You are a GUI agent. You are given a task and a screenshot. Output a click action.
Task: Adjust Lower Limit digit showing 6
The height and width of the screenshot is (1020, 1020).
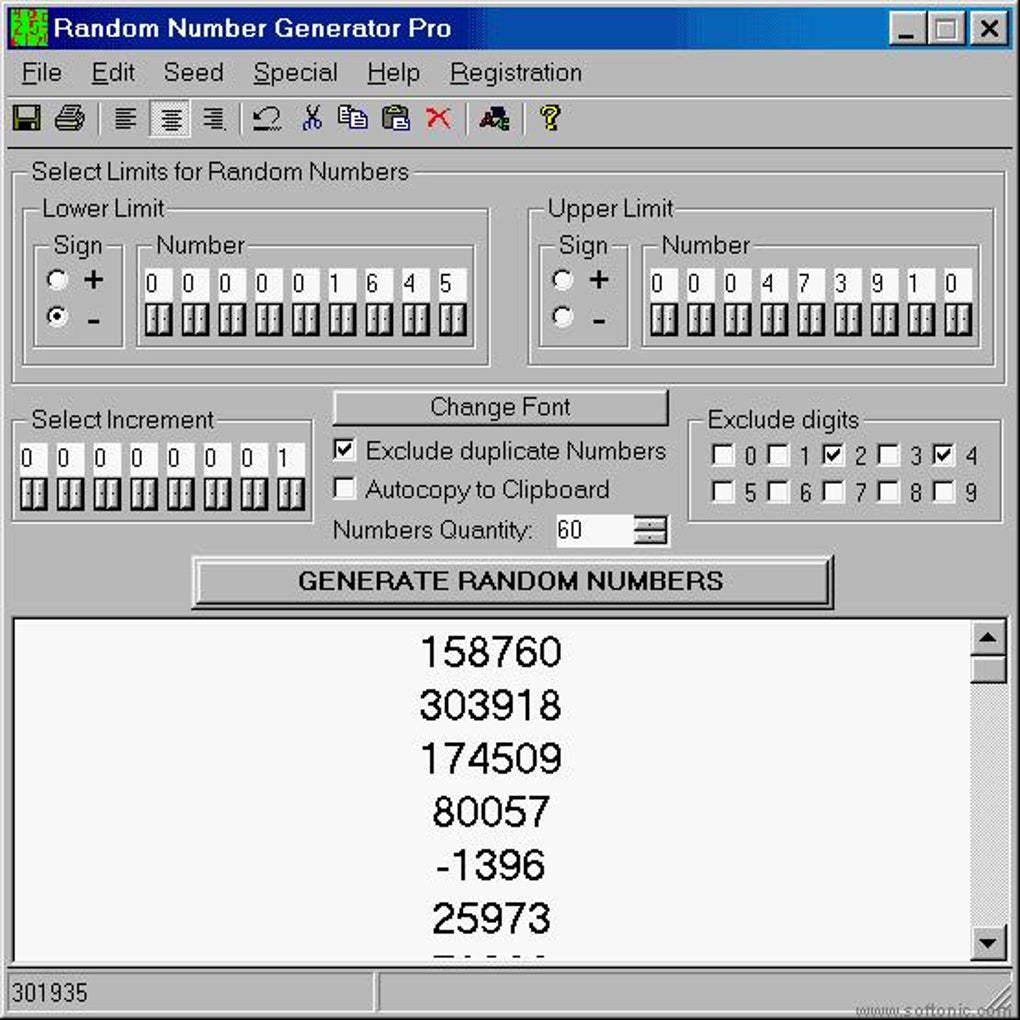(379, 319)
